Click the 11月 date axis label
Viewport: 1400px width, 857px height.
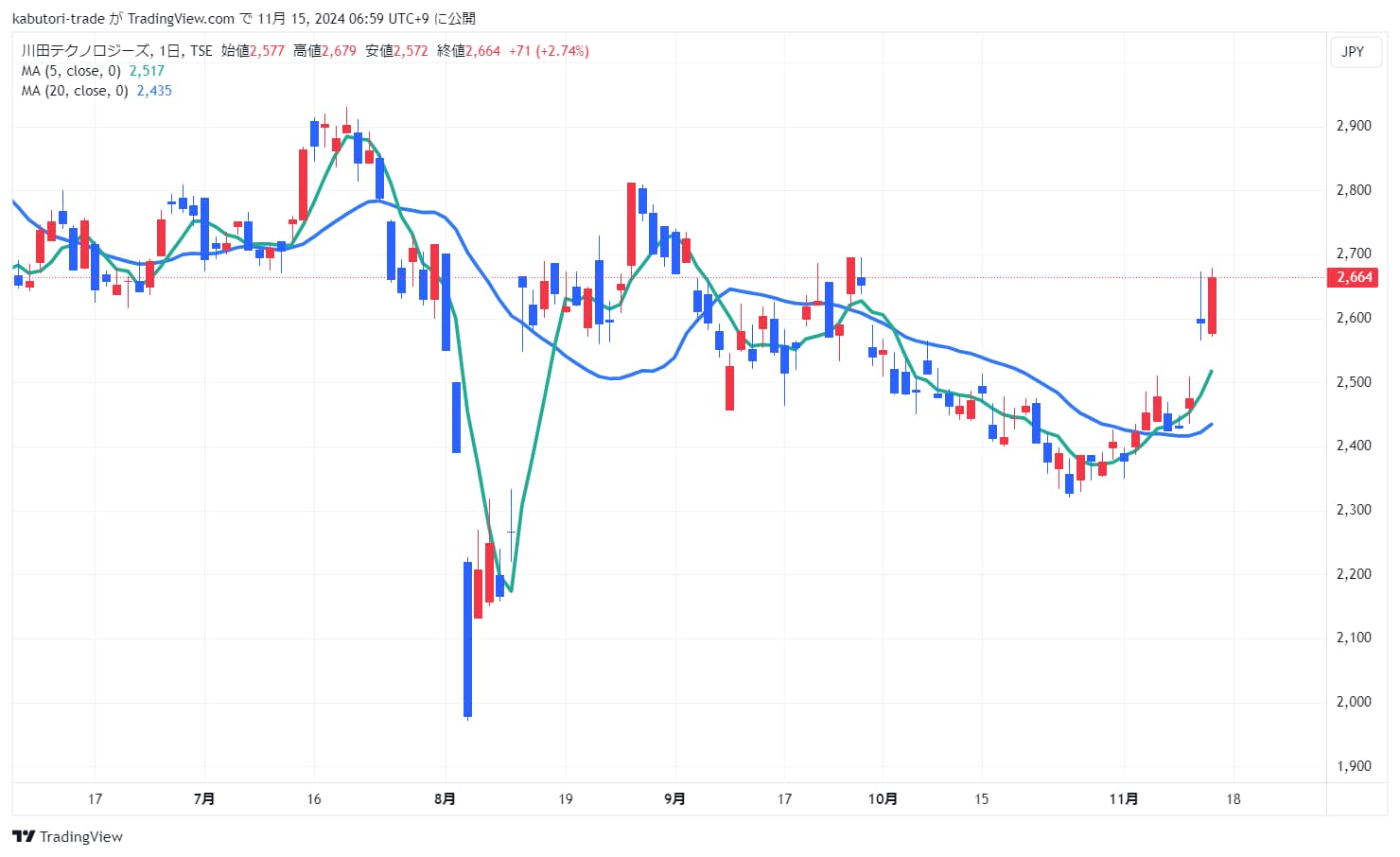[1124, 799]
